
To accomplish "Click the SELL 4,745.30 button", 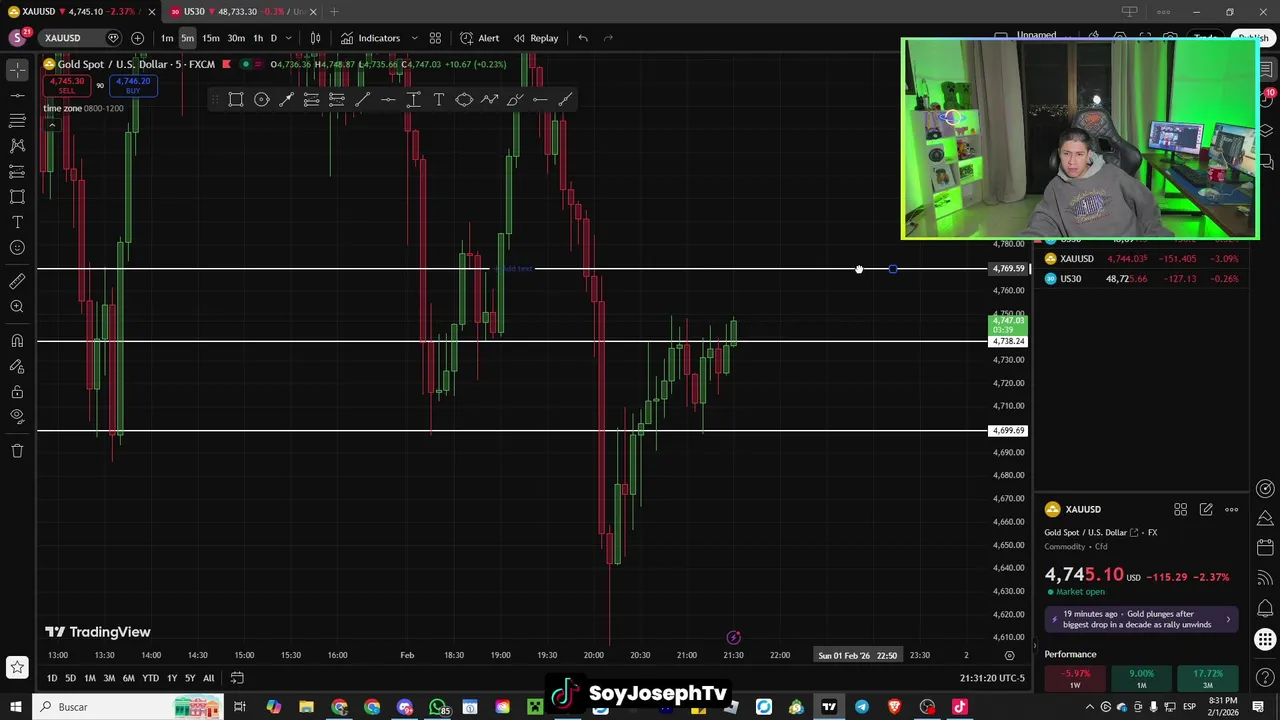I will coord(67,86).
